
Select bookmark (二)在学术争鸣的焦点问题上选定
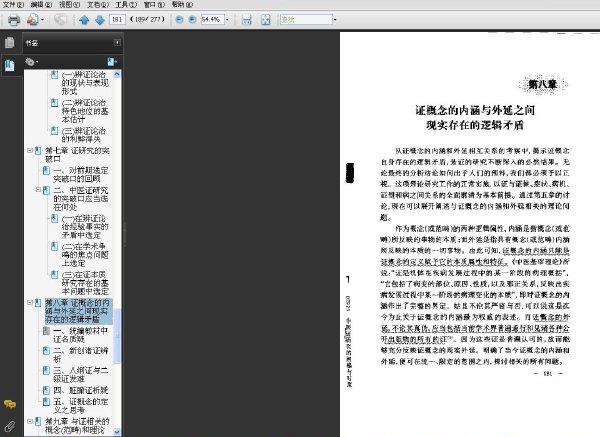[85, 254]
